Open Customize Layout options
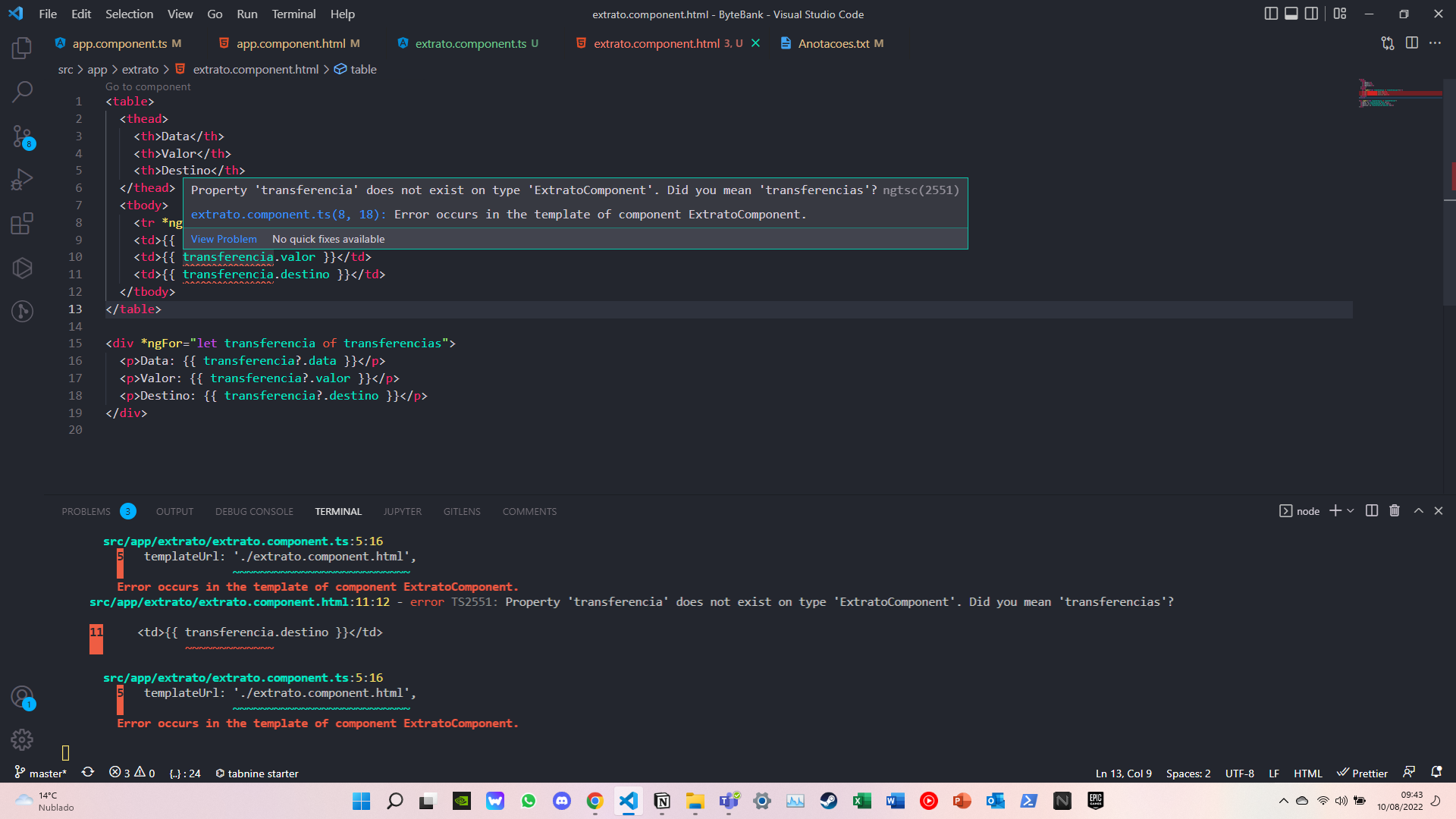Viewport: 1456px width, 819px height. (x=1340, y=14)
